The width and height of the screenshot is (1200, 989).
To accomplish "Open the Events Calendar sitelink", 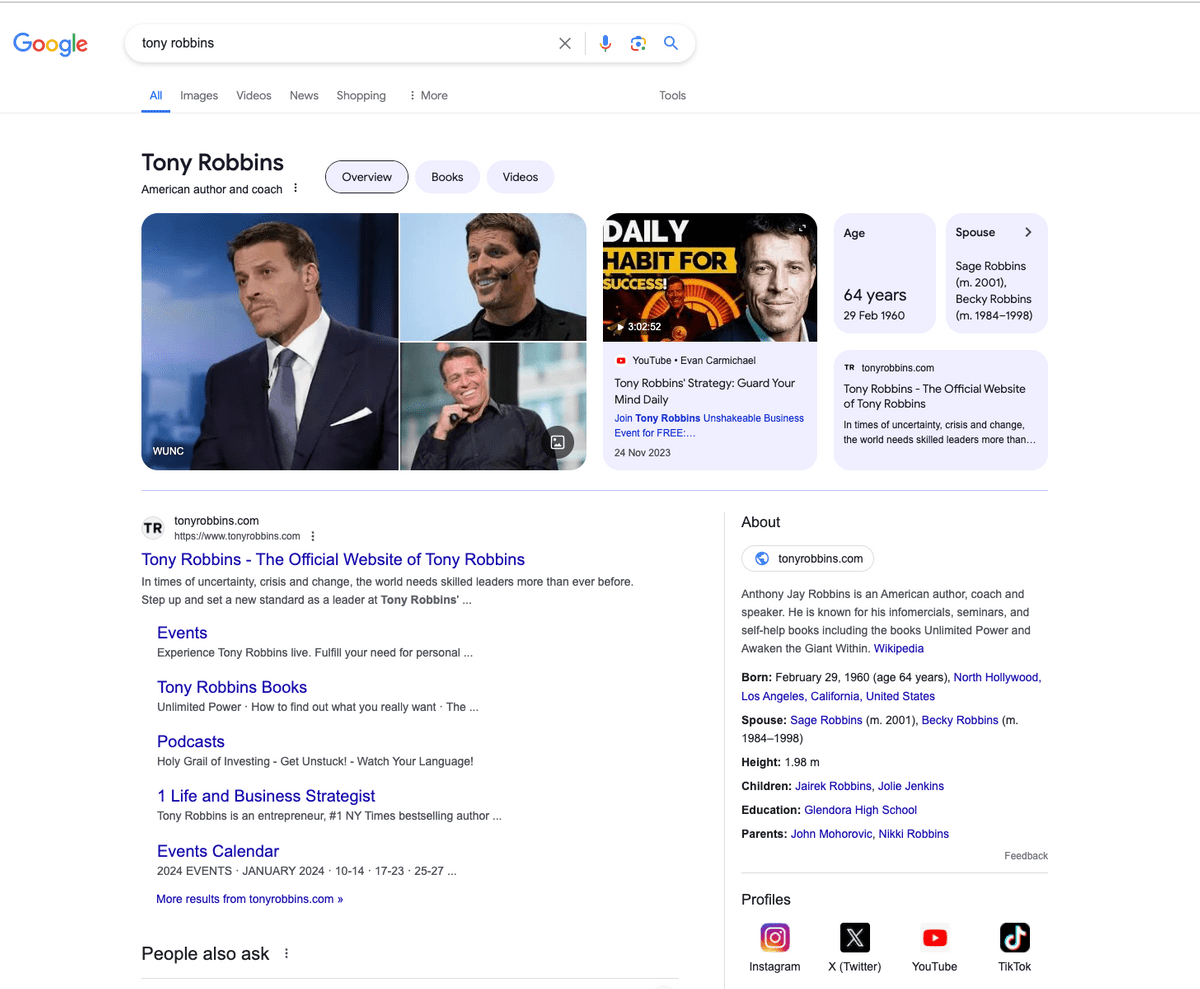I will click(218, 851).
